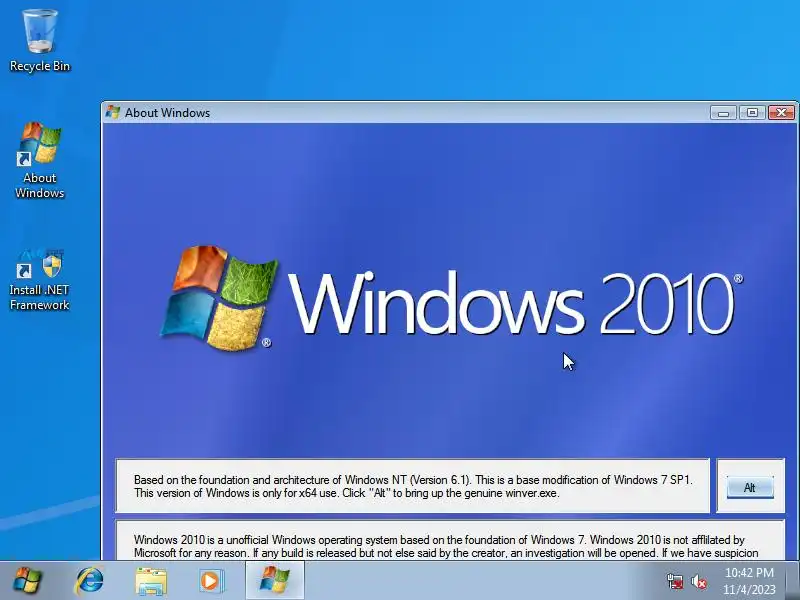Minimize the About Windows window
The height and width of the screenshot is (600, 800).
pyautogui.click(x=723, y=112)
